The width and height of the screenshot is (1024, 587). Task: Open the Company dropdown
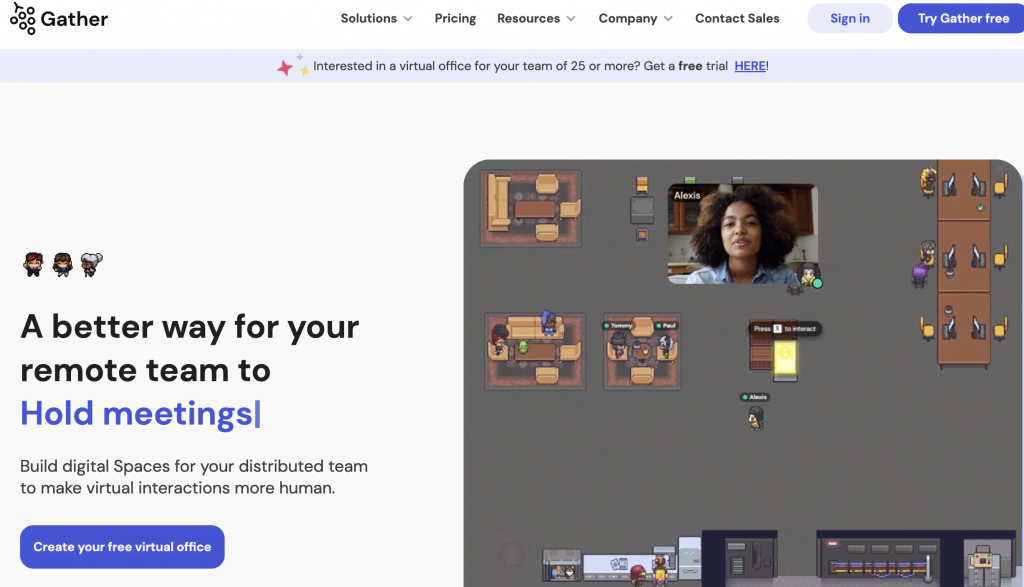coord(628,18)
